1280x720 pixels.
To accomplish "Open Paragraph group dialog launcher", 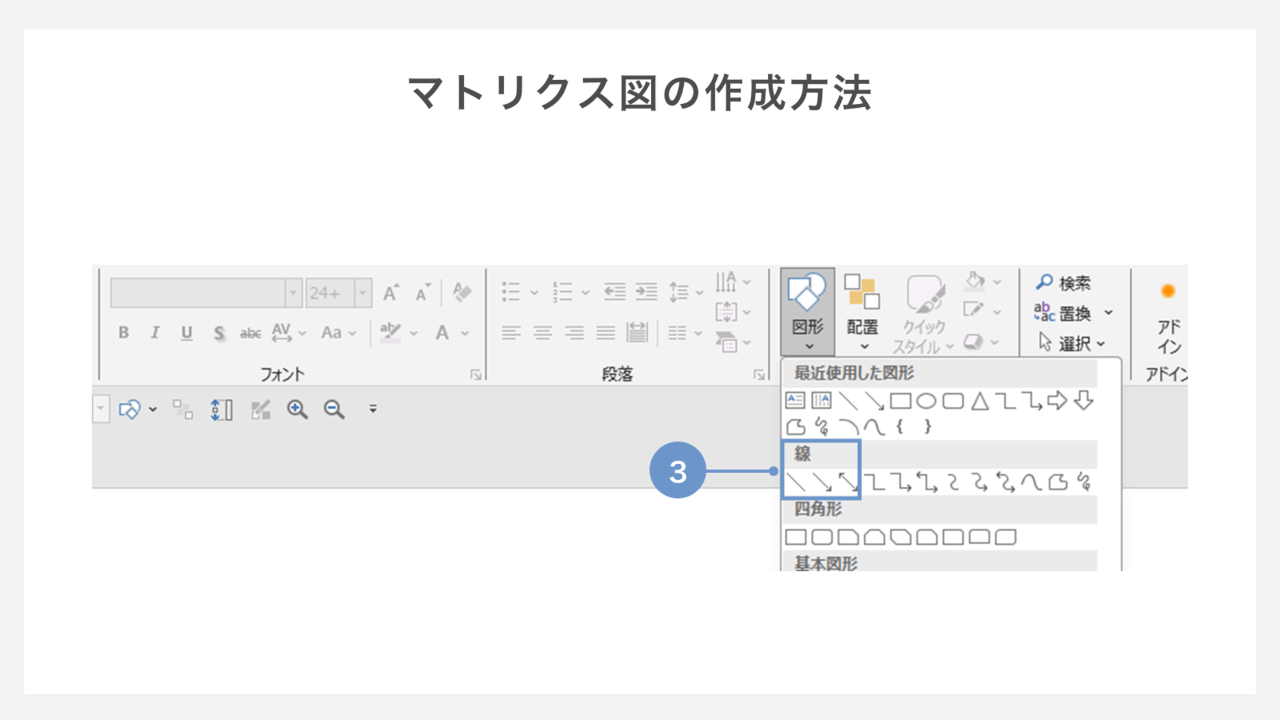I will (759, 375).
